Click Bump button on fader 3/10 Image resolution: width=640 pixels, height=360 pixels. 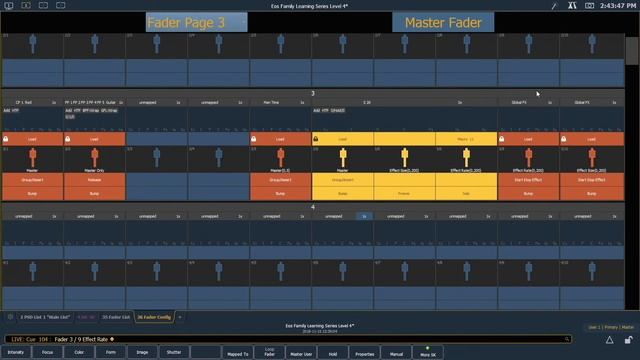[592, 193]
